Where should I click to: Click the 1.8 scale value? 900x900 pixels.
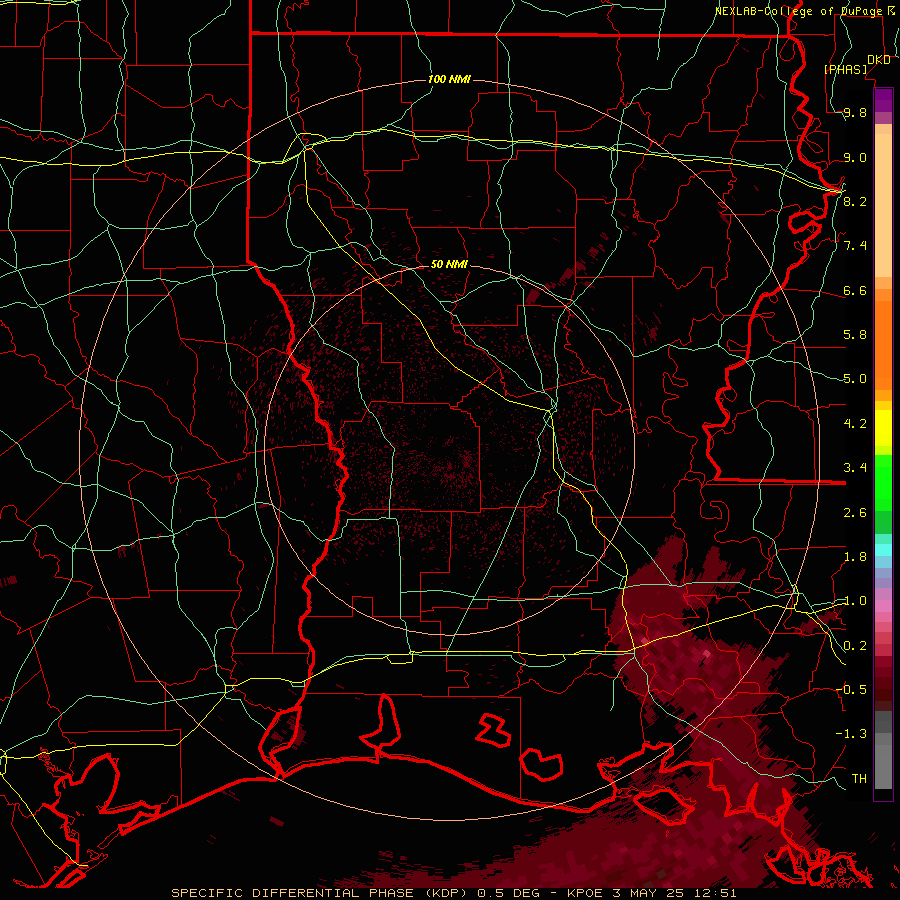pos(855,557)
